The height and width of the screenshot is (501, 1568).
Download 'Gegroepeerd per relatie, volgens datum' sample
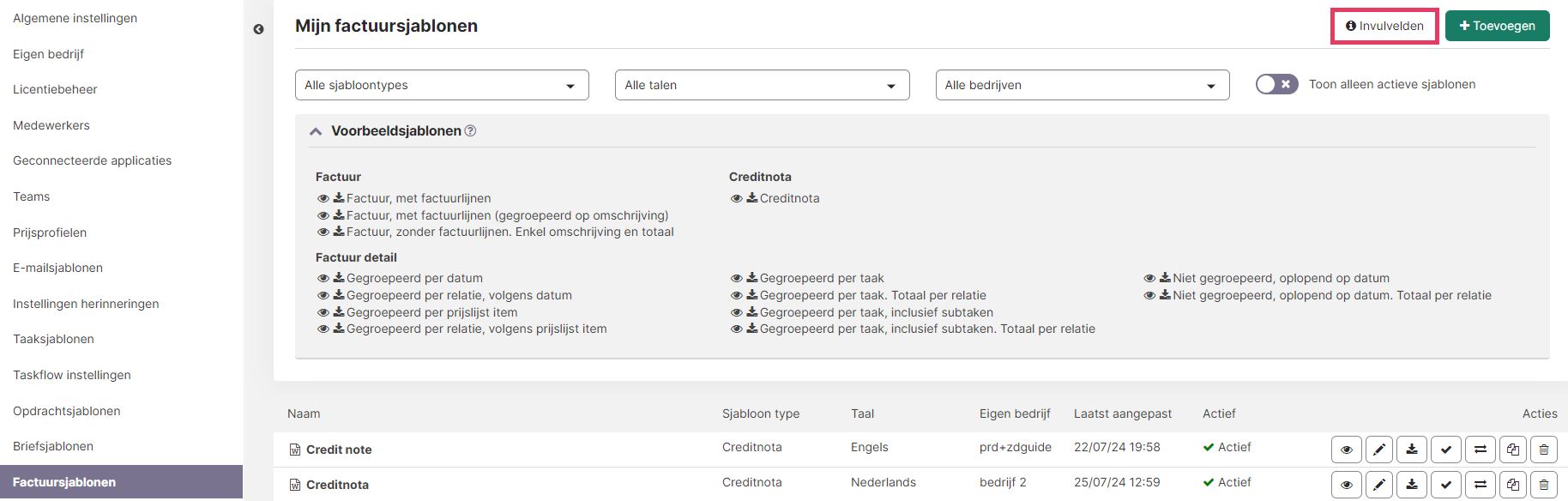339,295
